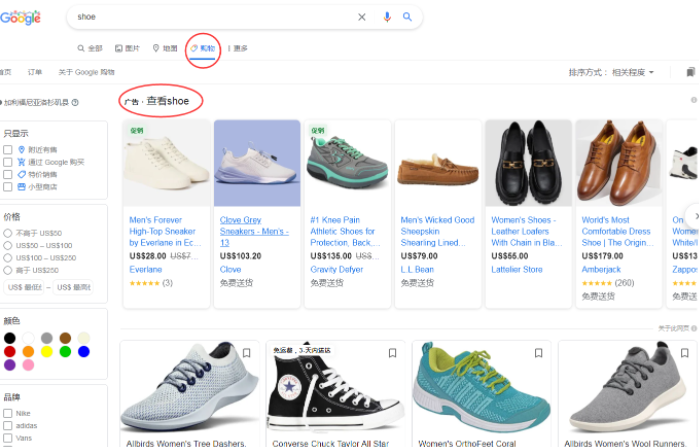Start voice search with the microphone icon

coord(387,17)
